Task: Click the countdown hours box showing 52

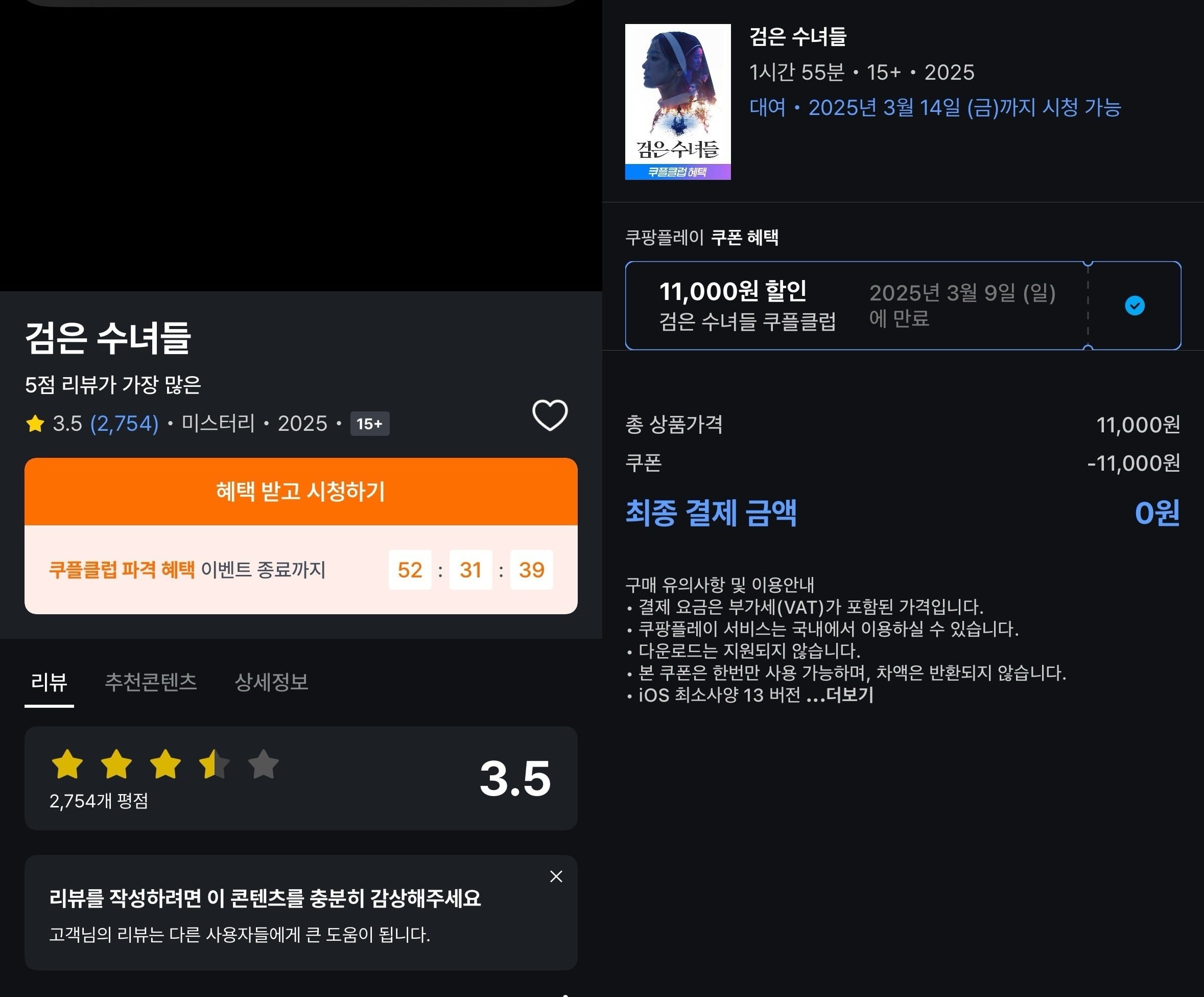Action: 410,570
